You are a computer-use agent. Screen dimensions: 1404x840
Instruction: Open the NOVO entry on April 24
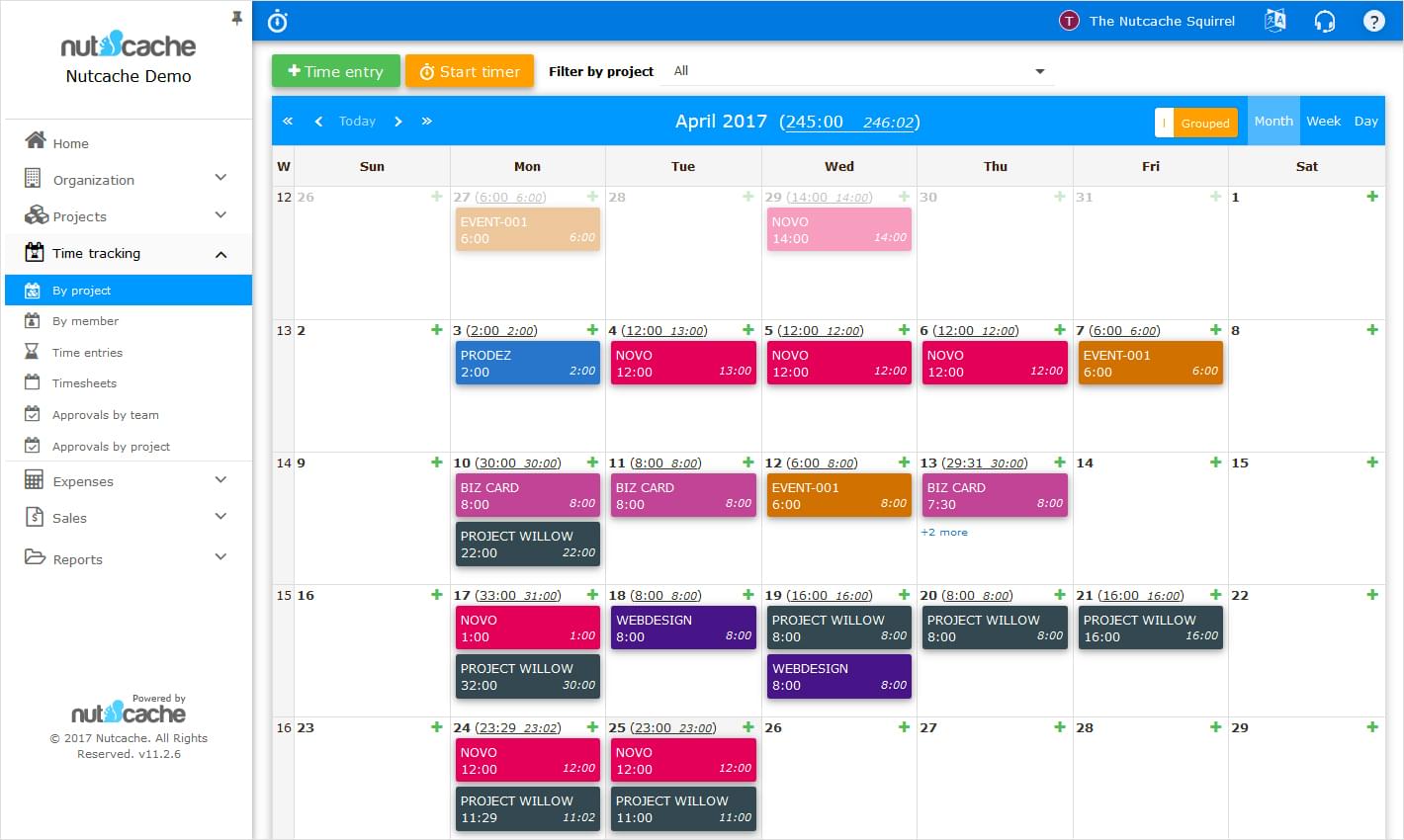coord(528,760)
